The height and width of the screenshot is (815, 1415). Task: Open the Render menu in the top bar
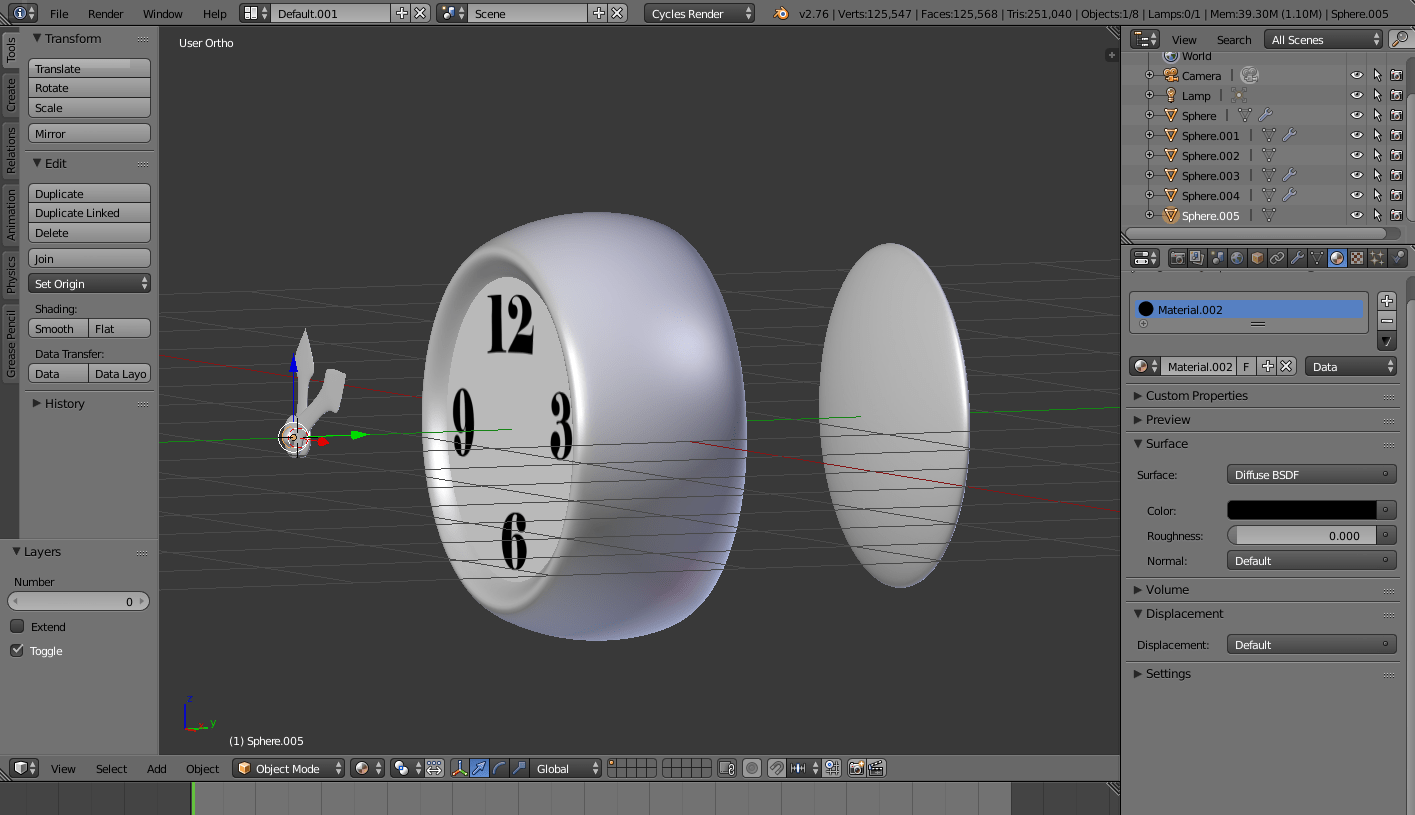click(103, 14)
